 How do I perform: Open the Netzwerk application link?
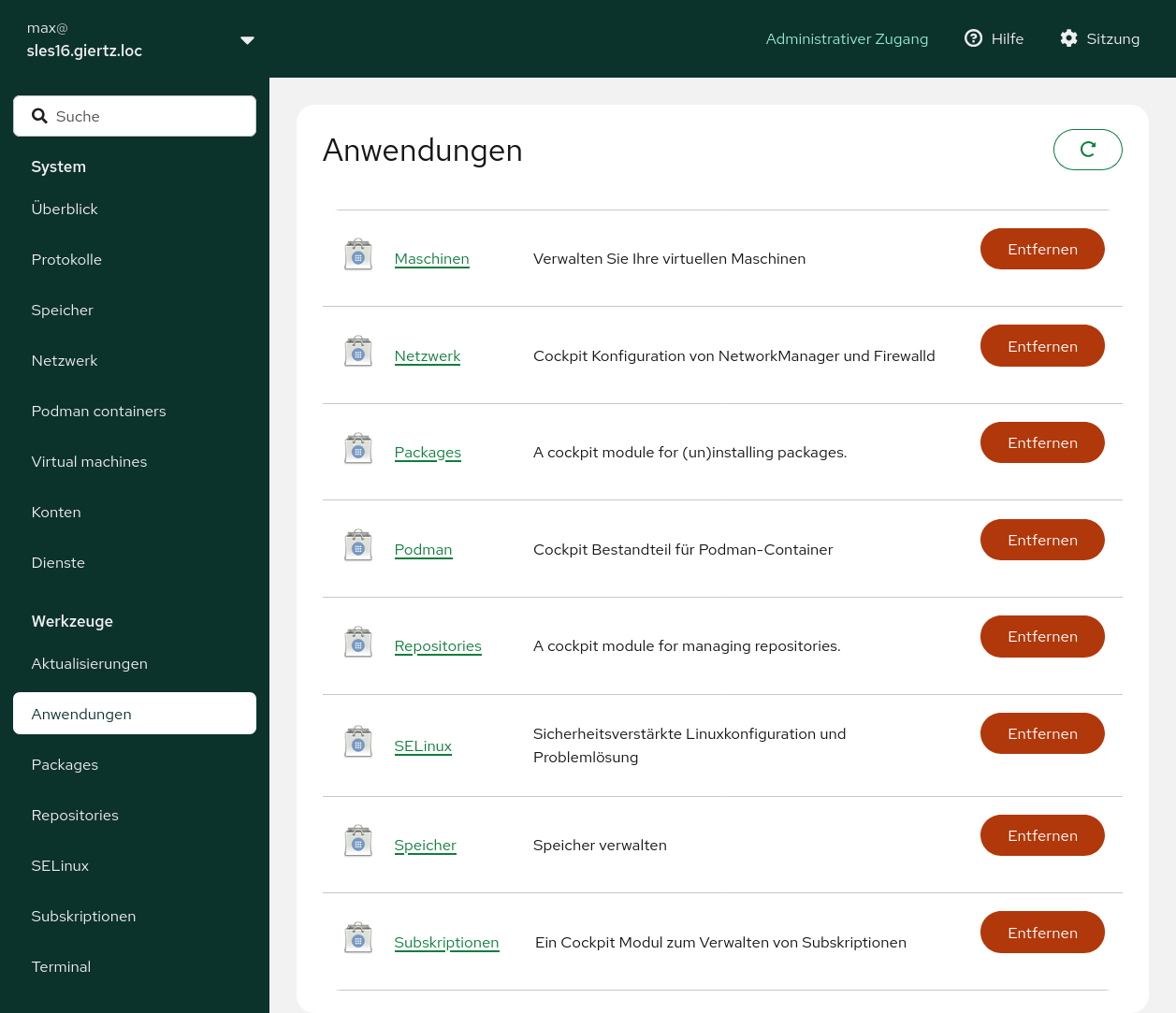428,355
